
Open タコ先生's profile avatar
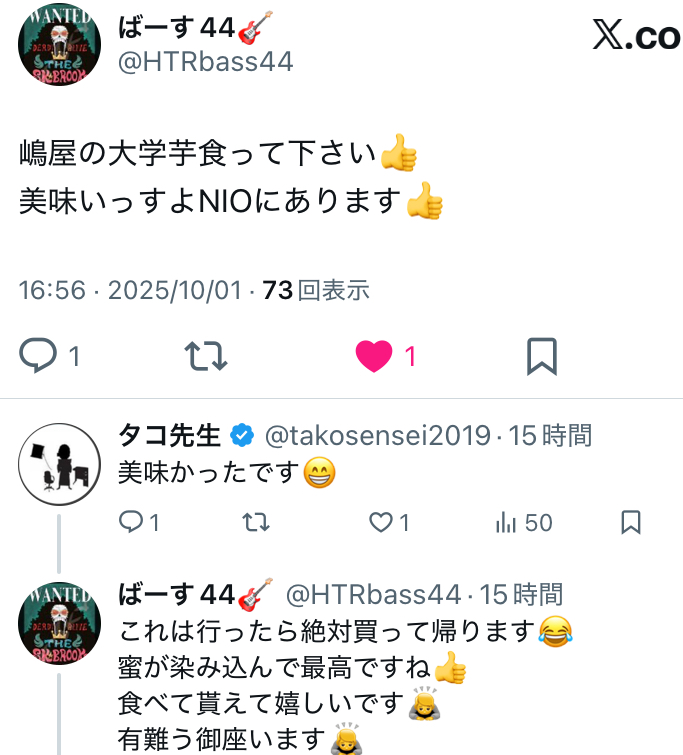coord(59,464)
